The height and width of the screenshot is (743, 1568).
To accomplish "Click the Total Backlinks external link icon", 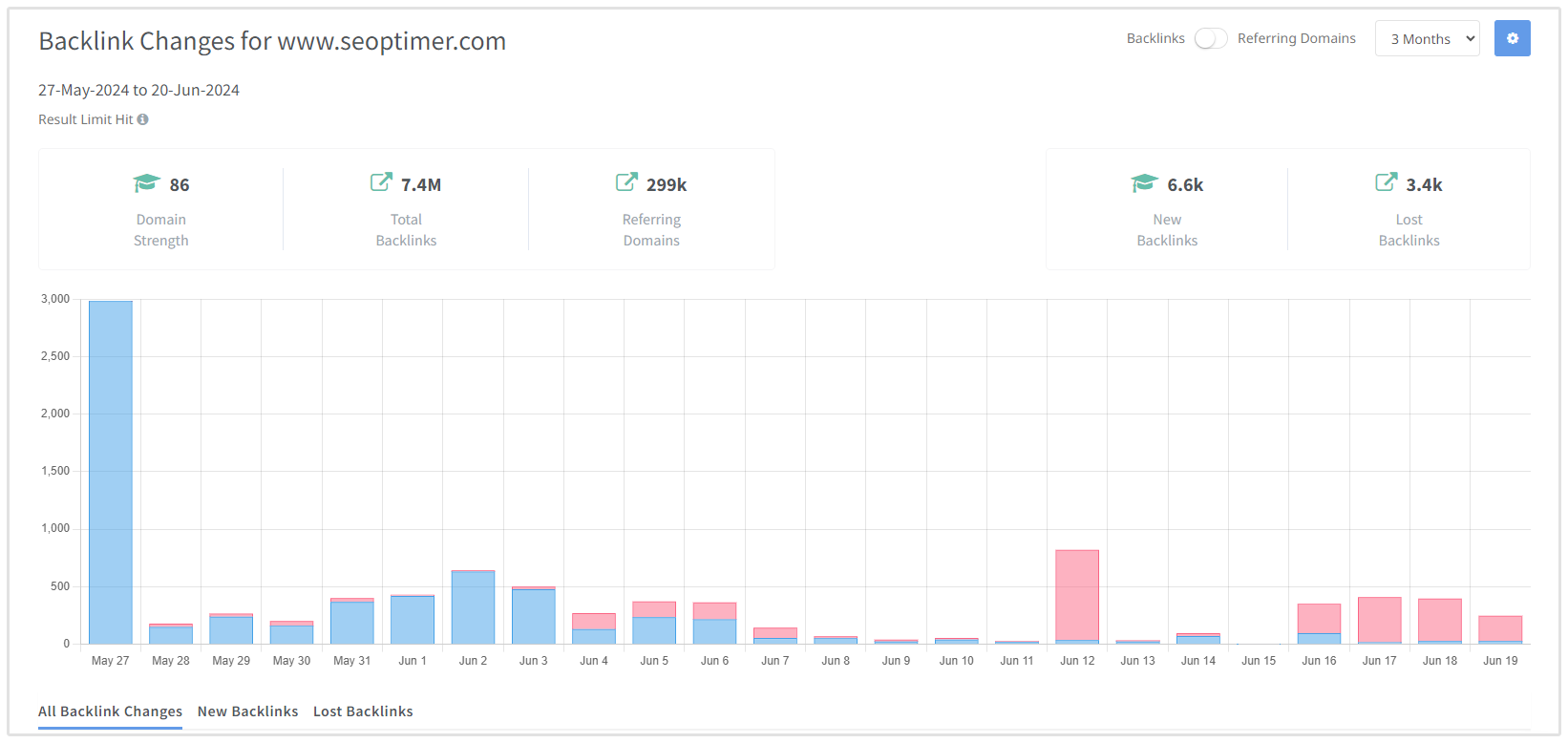I will click(381, 182).
